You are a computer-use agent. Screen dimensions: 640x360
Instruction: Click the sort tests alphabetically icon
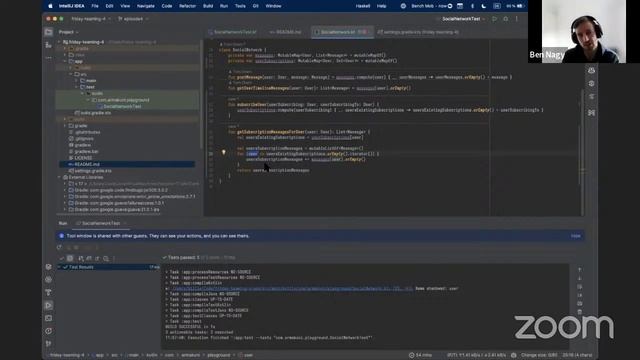pos(81,258)
